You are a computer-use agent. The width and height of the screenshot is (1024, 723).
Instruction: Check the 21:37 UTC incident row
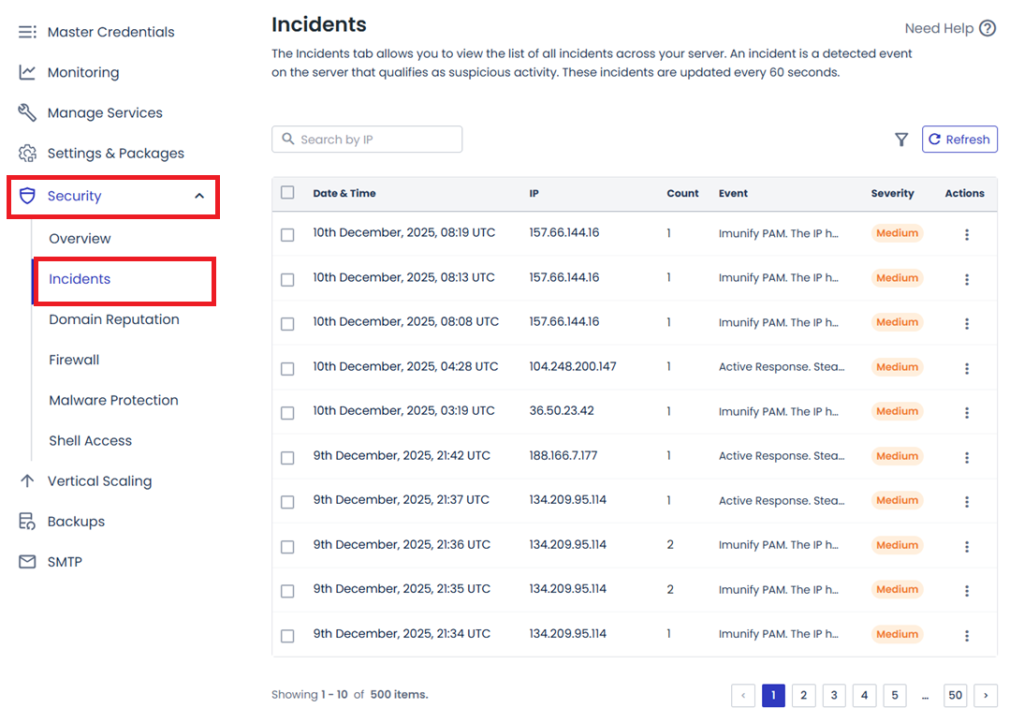click(x=287, y=502)
